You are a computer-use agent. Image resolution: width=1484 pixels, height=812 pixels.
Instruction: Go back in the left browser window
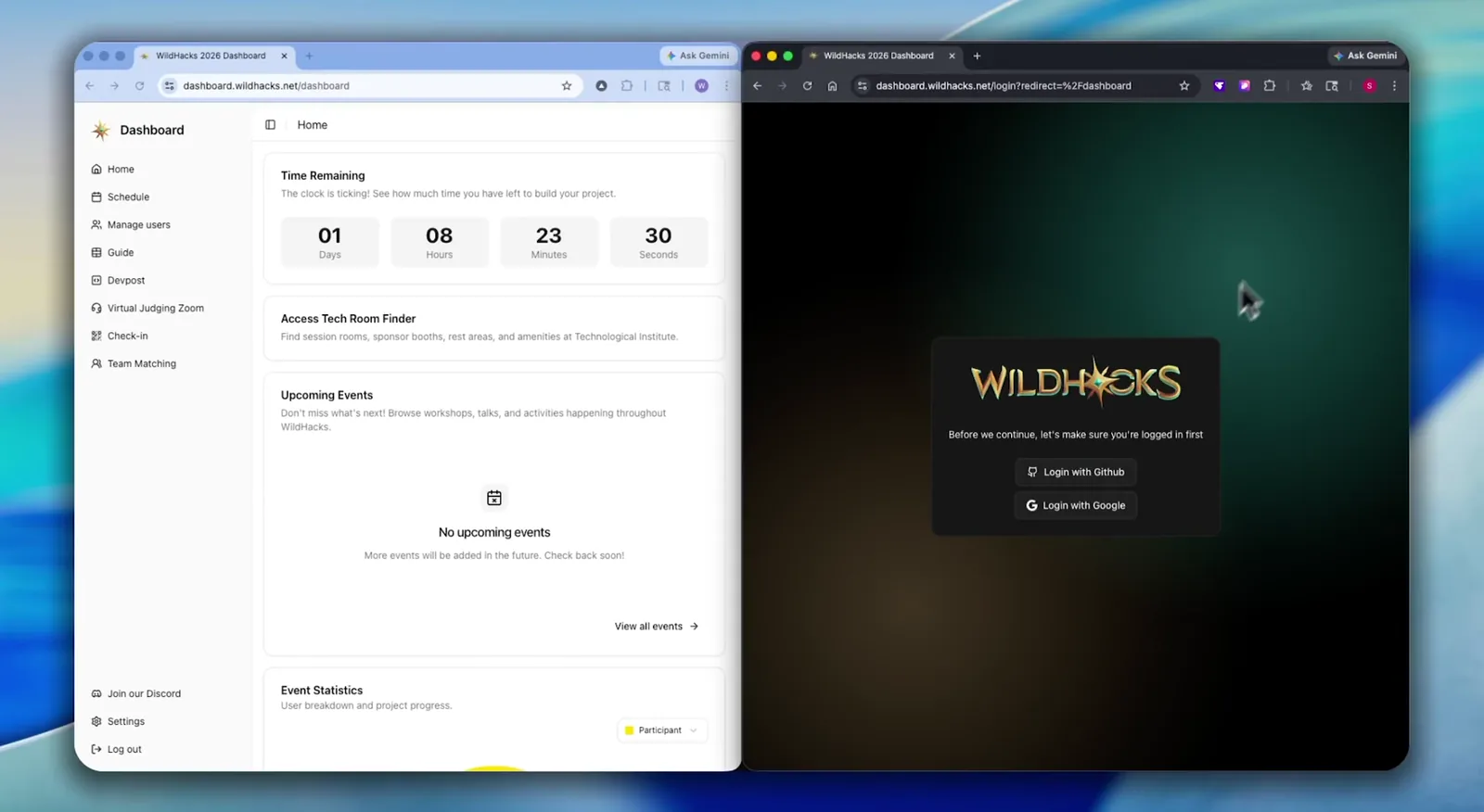click(x=90, y=85)
